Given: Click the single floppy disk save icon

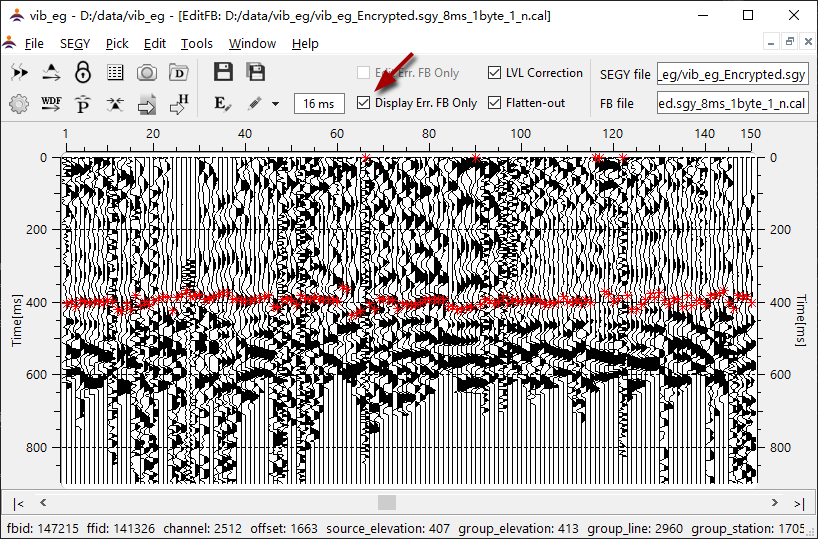Looking at the screenshot, I should click(x=223, y=72).
